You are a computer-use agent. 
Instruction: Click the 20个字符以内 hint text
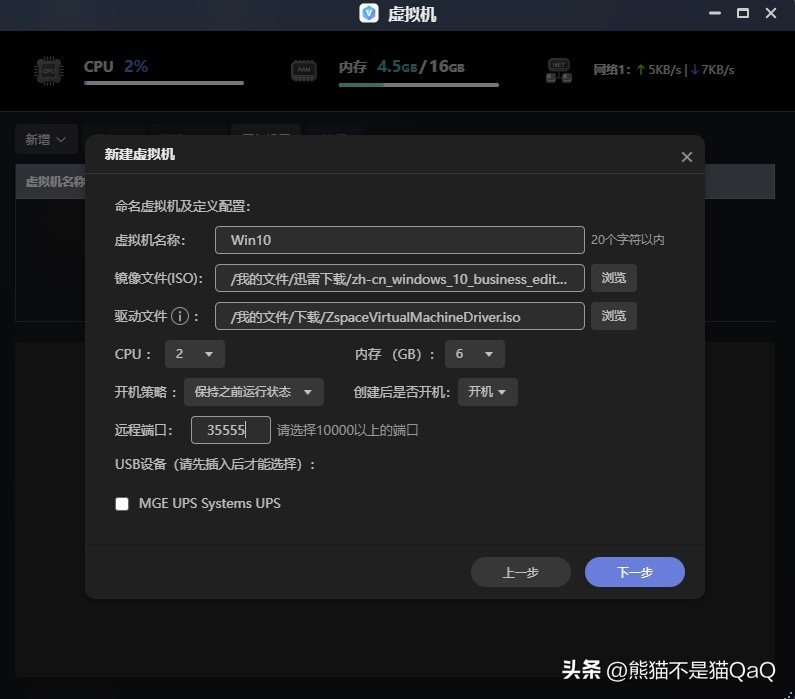tap(628, 240)
